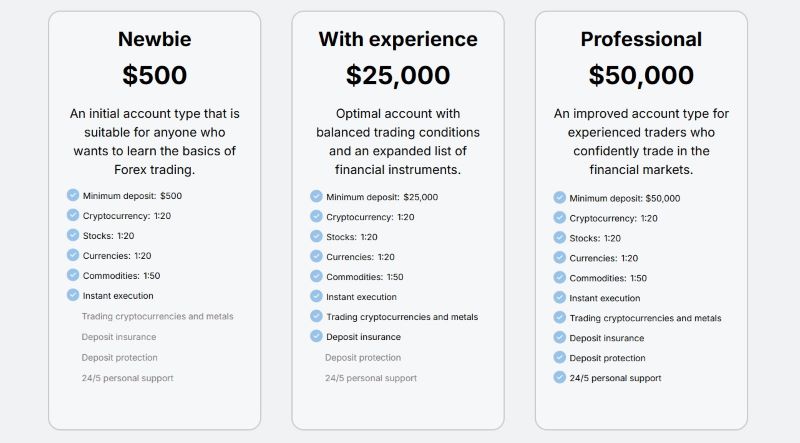
Task: Click the $50,000 price on Professional card
Action: click(x=641, y=75)
